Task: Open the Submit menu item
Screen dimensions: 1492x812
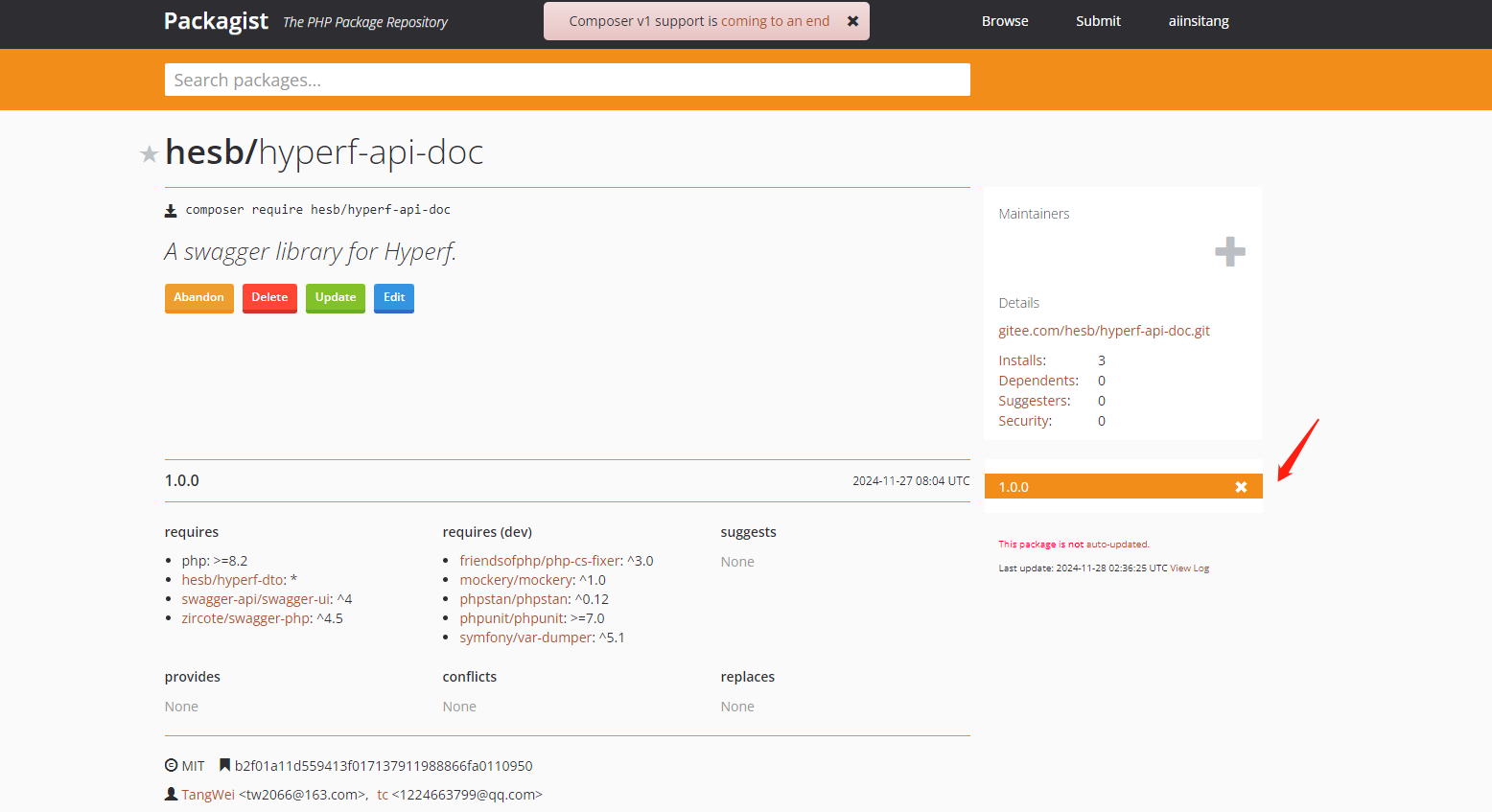Action: coord(1098,21)
